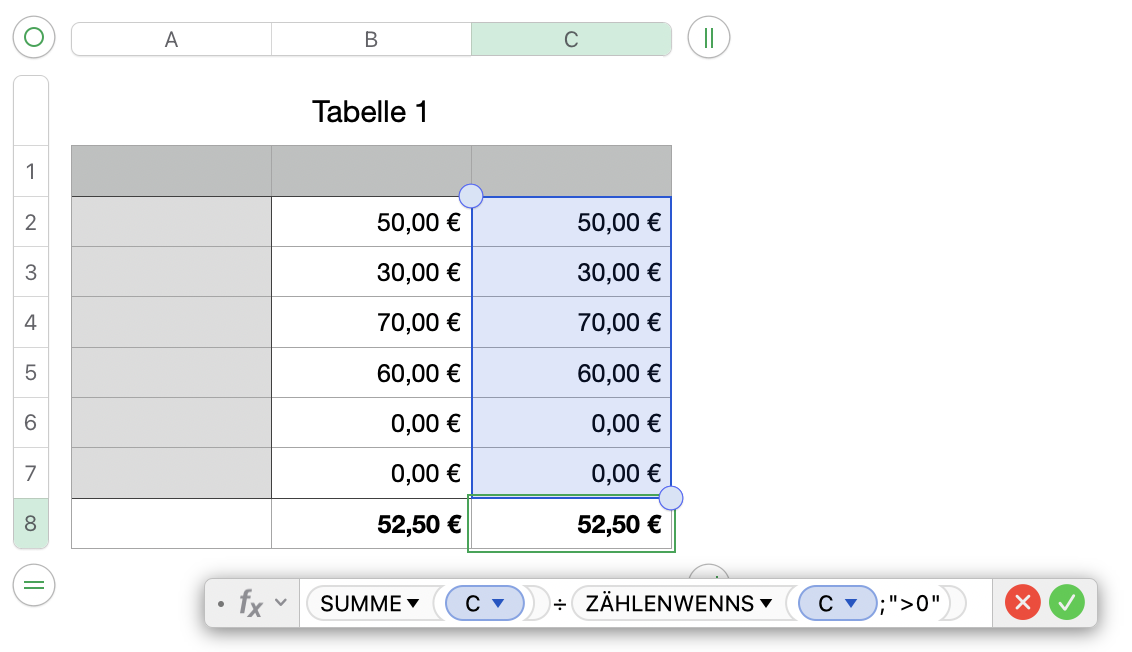Screen dimensions: 1132x652
Task: Select column B header tab
Action: [371, 39]
